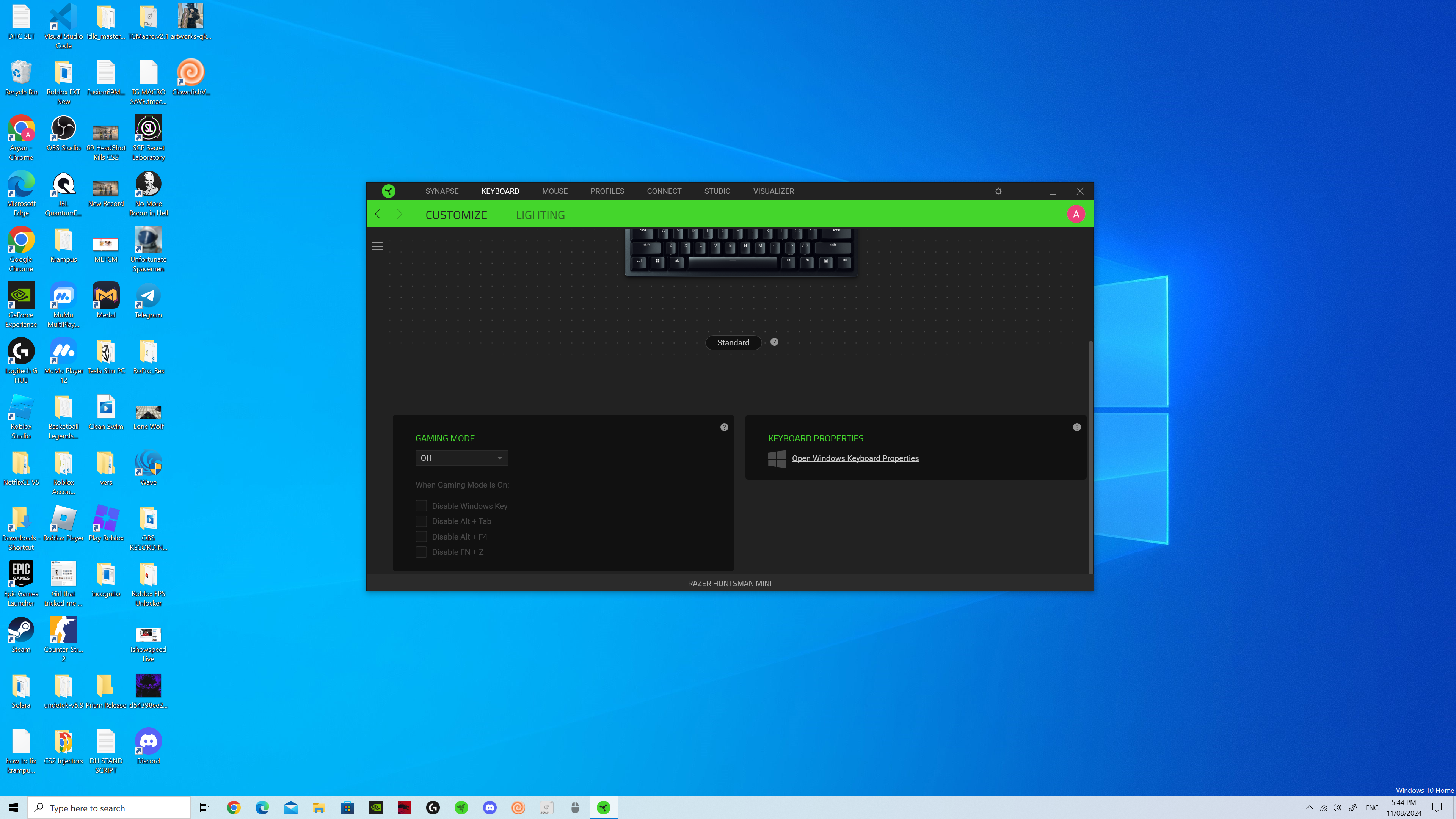Open Synapse settings gear icon

point(998,191)
